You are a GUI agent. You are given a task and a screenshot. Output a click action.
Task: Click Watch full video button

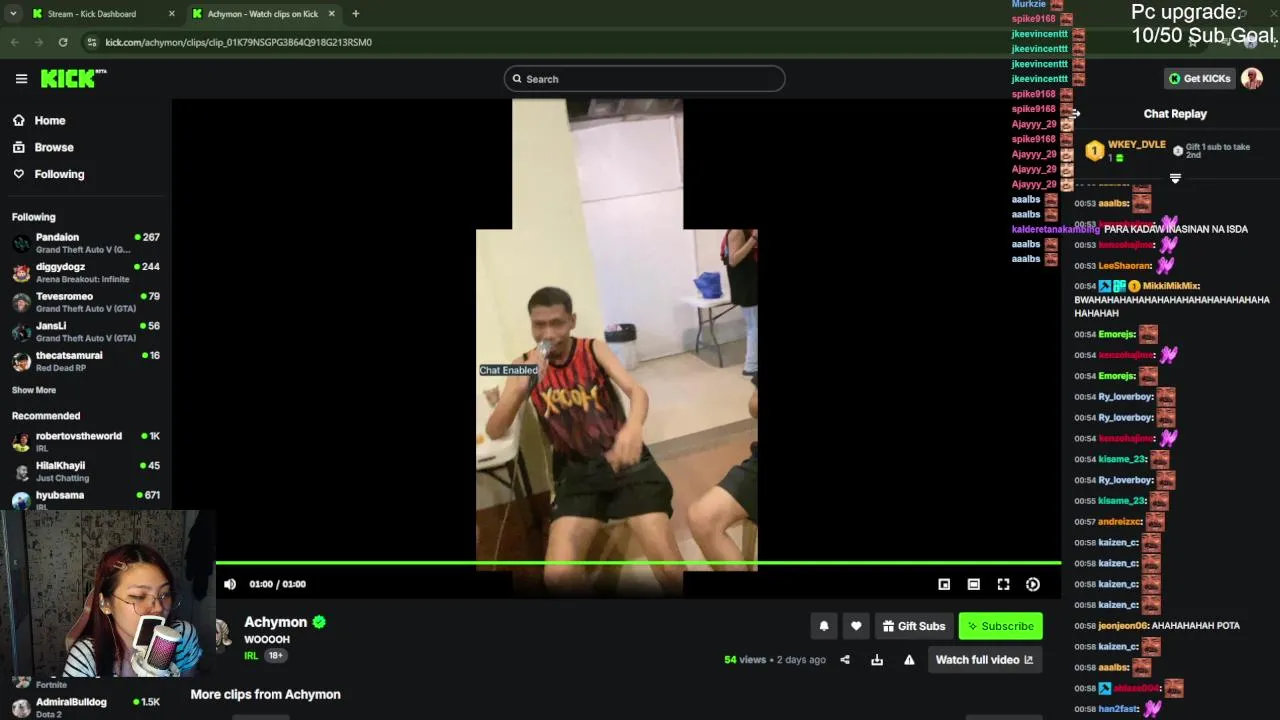(984, 660)
